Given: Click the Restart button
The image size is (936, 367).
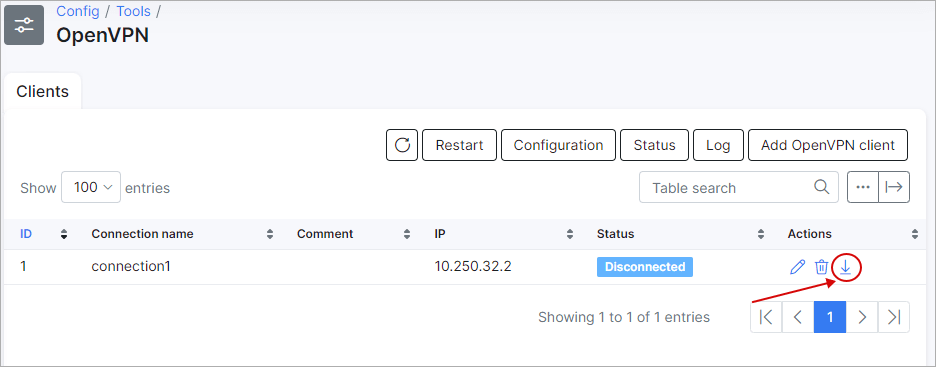Looking at the screenshot, I should tap(459, 145).
